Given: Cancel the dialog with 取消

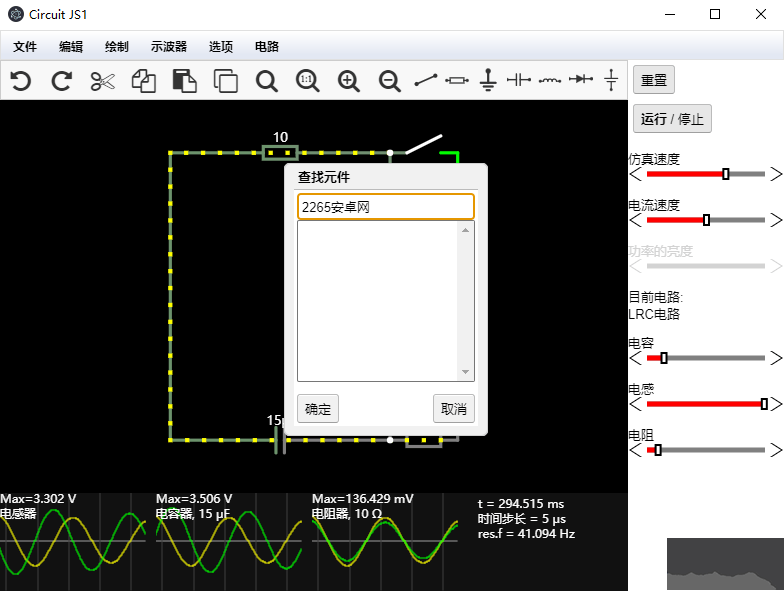Looking at the screenshot, I should click(x=454, y=408).
